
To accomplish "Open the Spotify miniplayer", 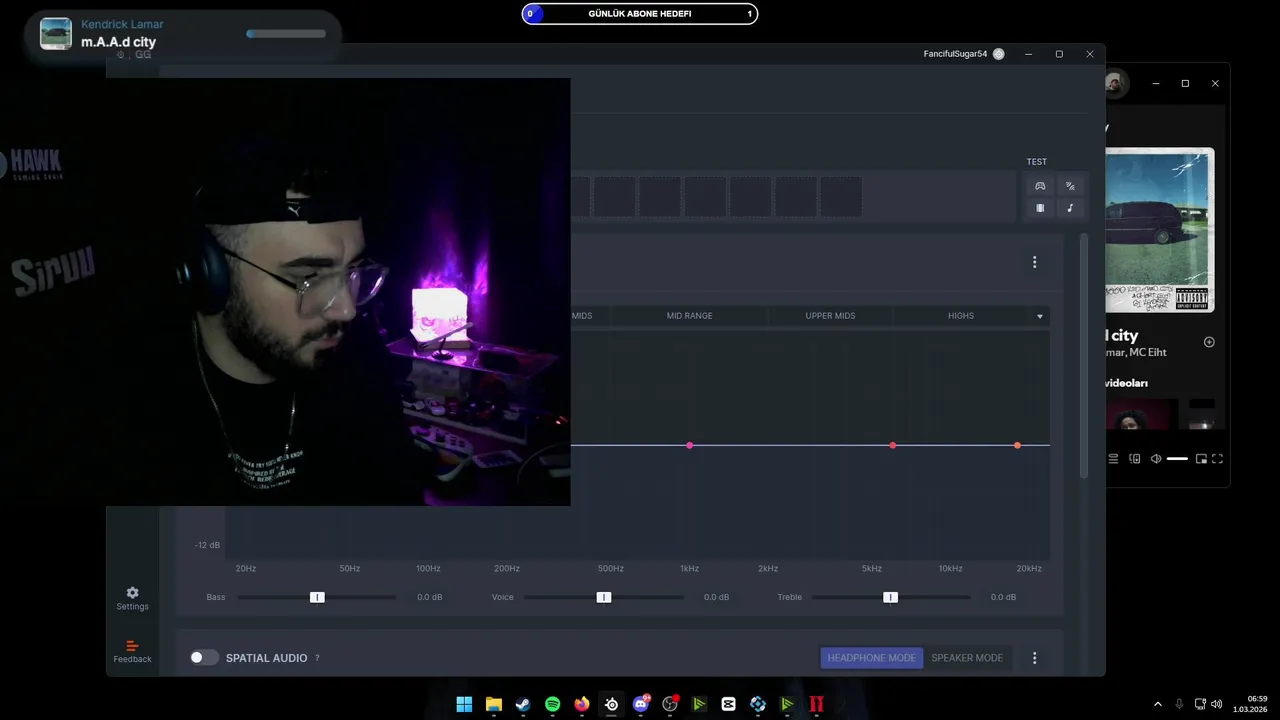I will [1201, 459].
